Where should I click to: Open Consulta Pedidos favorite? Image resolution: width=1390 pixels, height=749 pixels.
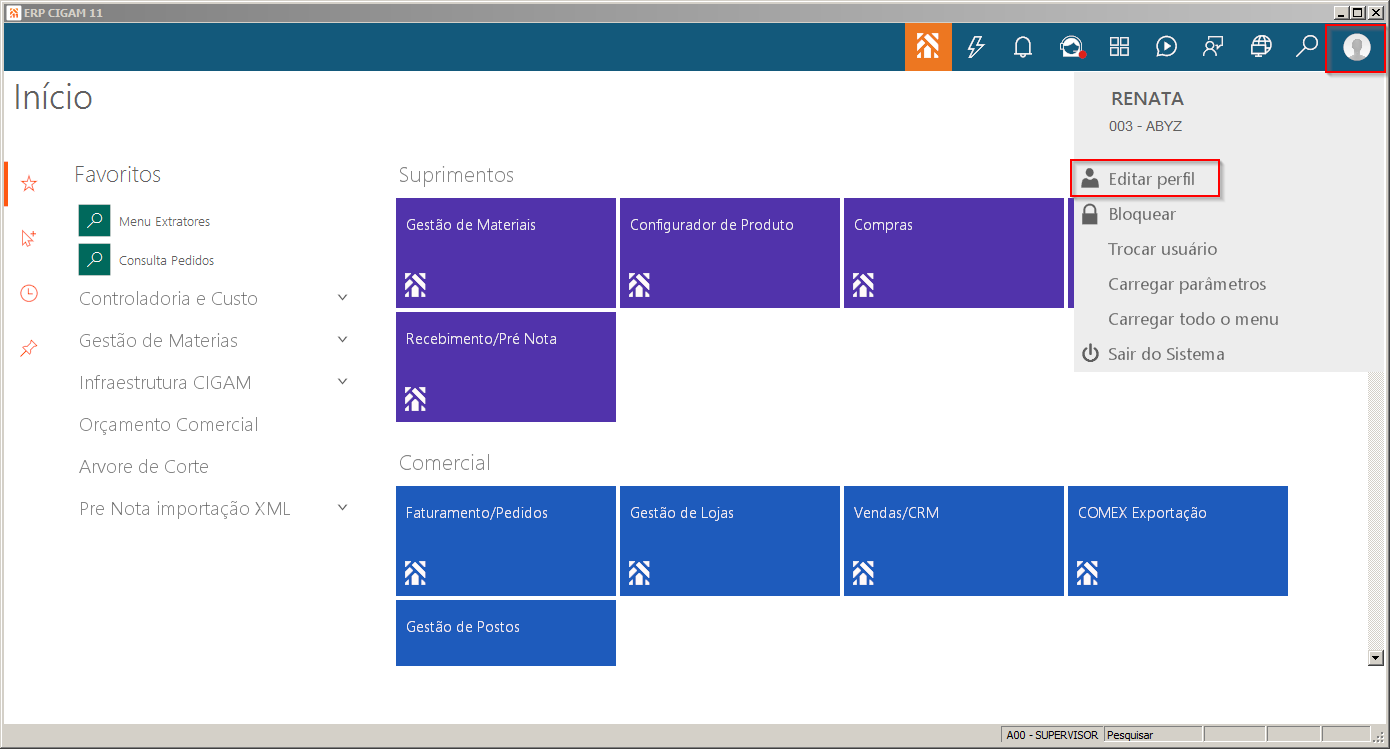[147, 260]
